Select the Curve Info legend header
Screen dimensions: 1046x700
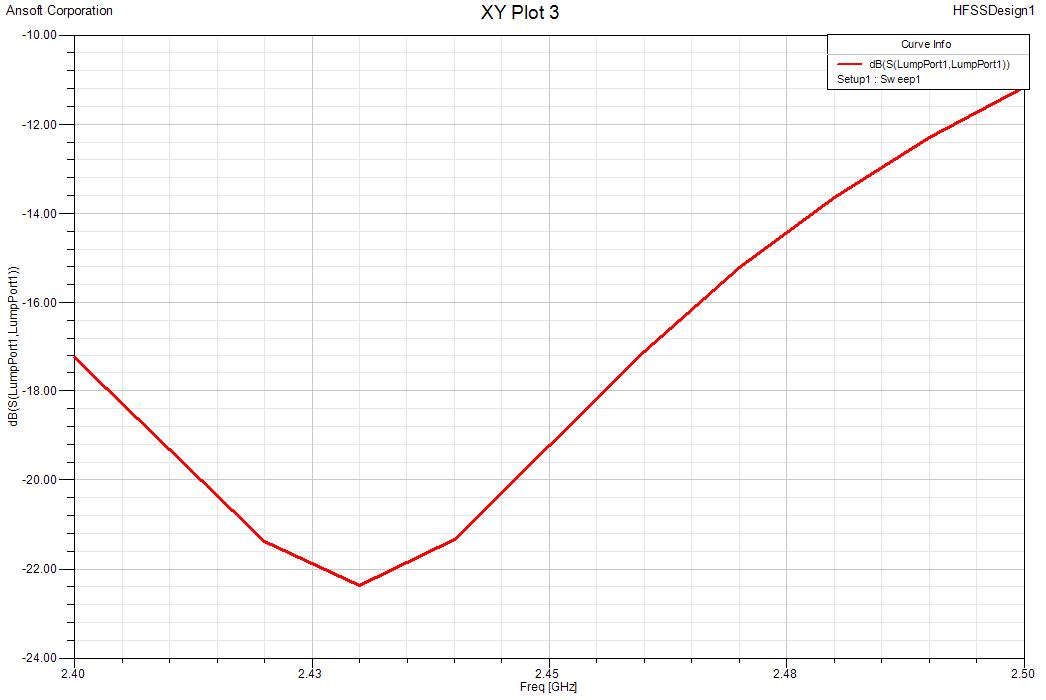click(x=926, y=44)
